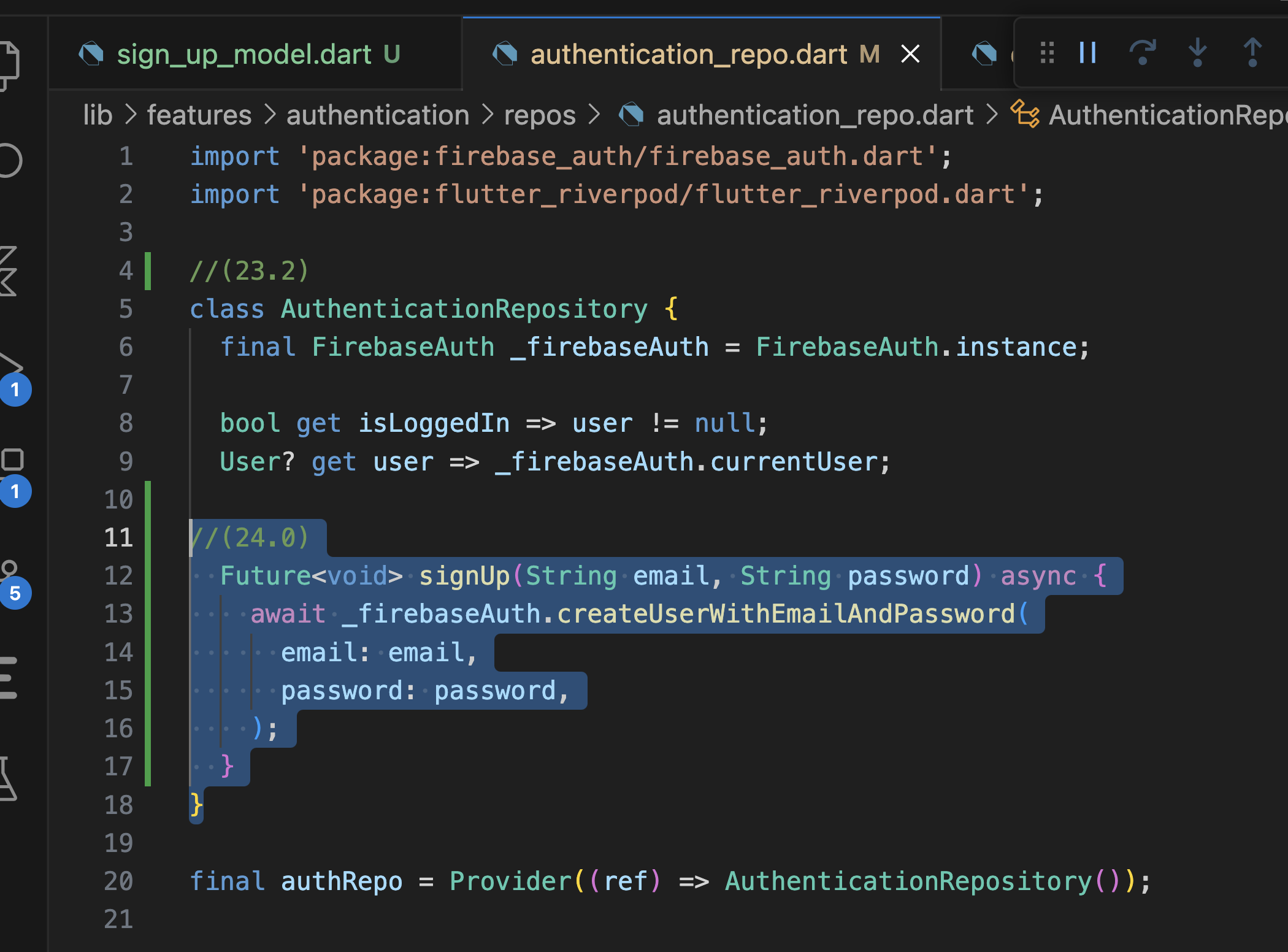Image resolution: width=1288 pixels, height=952 pixels.
Task: Click the debug Step Out arrow
Action: [x=1252, y=53]
